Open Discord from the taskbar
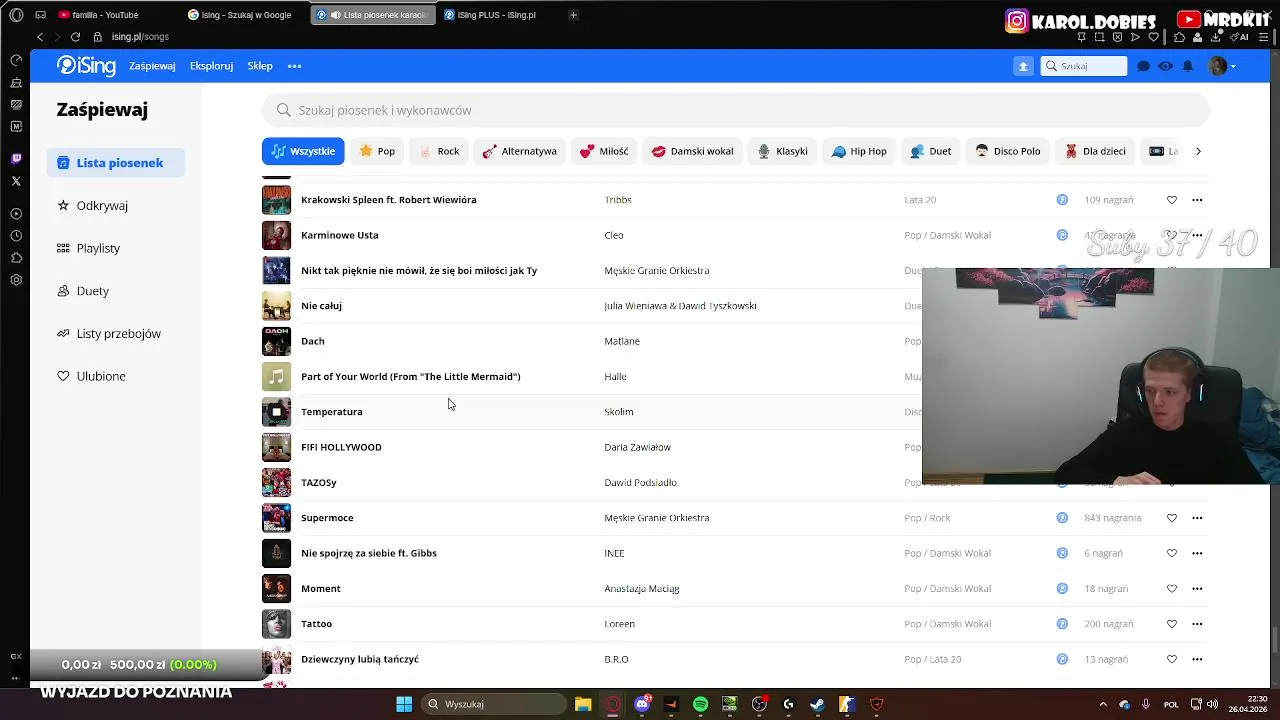 click(642, 704)
